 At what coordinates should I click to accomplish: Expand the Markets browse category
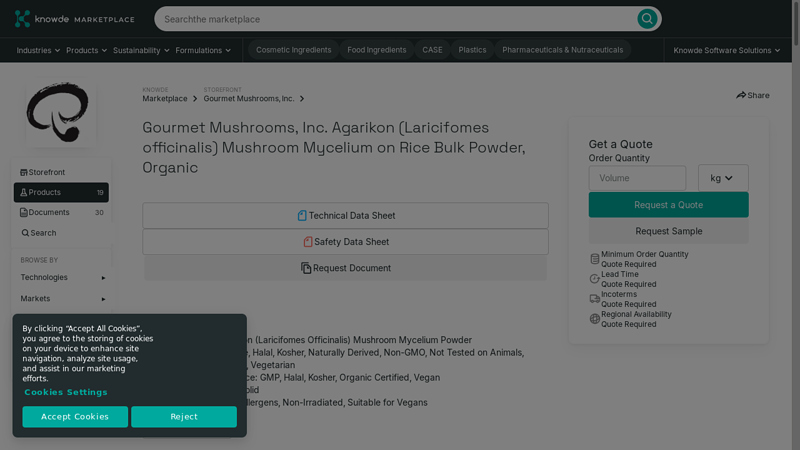point(61,298)
